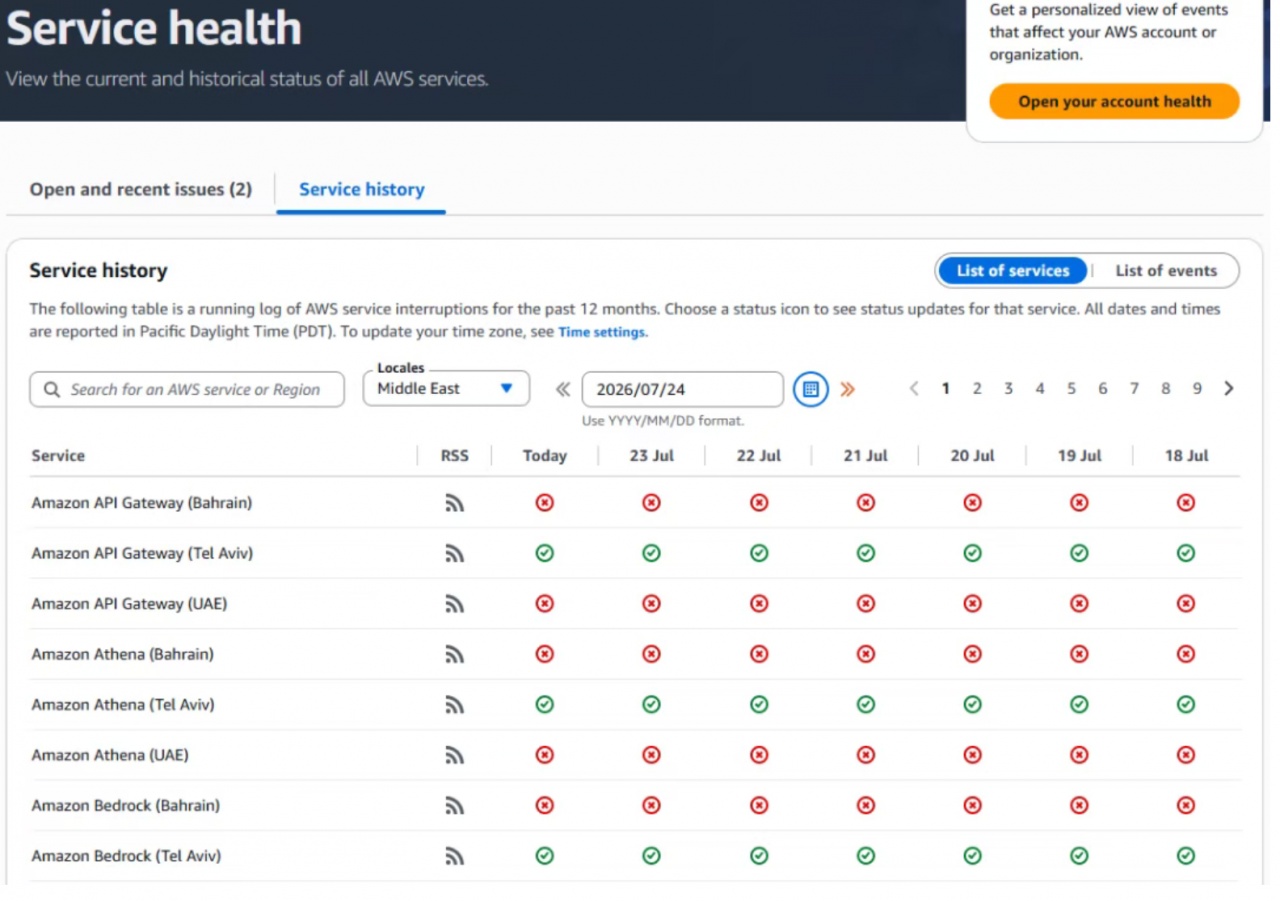Image resolution: width=1280 pixels, height=901 pixels.
Task: Switch to Open and recent issues tab
Action: (x=141, y=189)
